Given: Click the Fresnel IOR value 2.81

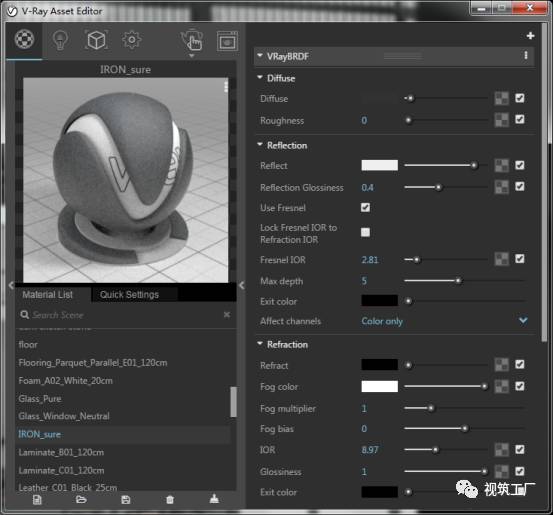Looking at the screenshot, I should pyautogui.click(x=370, y=260).
